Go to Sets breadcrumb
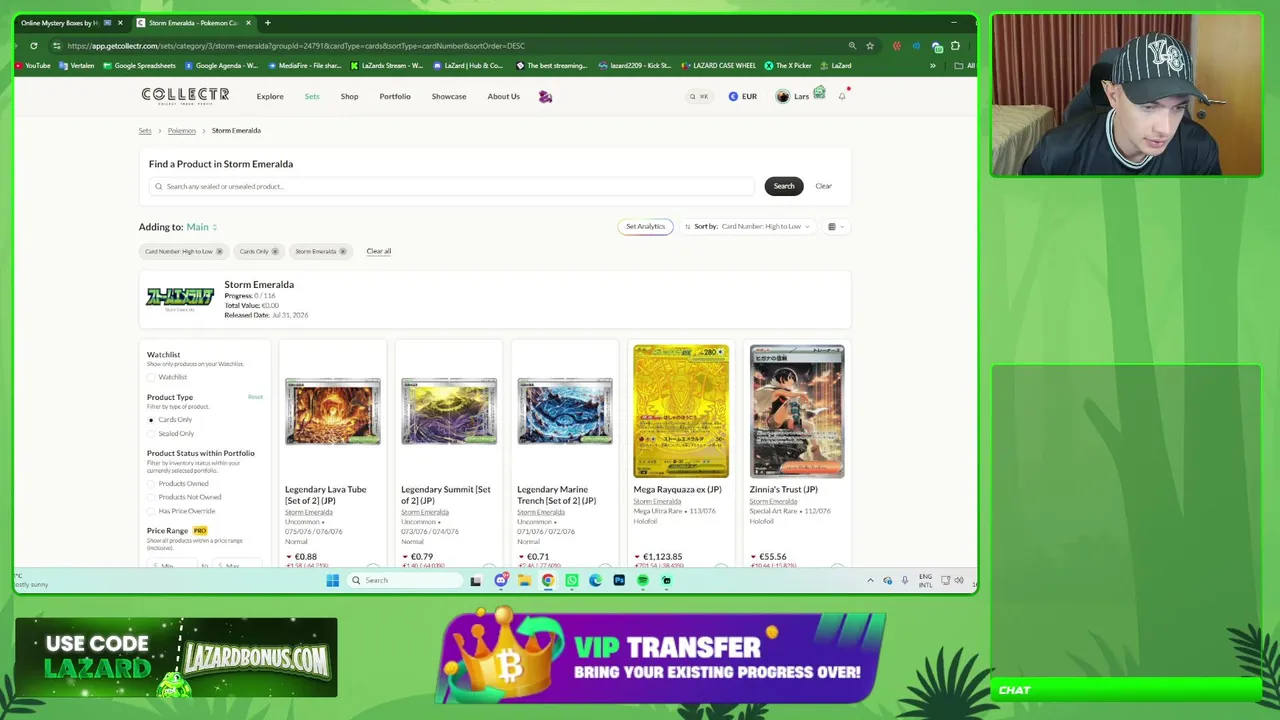 [x=145, y=131]
